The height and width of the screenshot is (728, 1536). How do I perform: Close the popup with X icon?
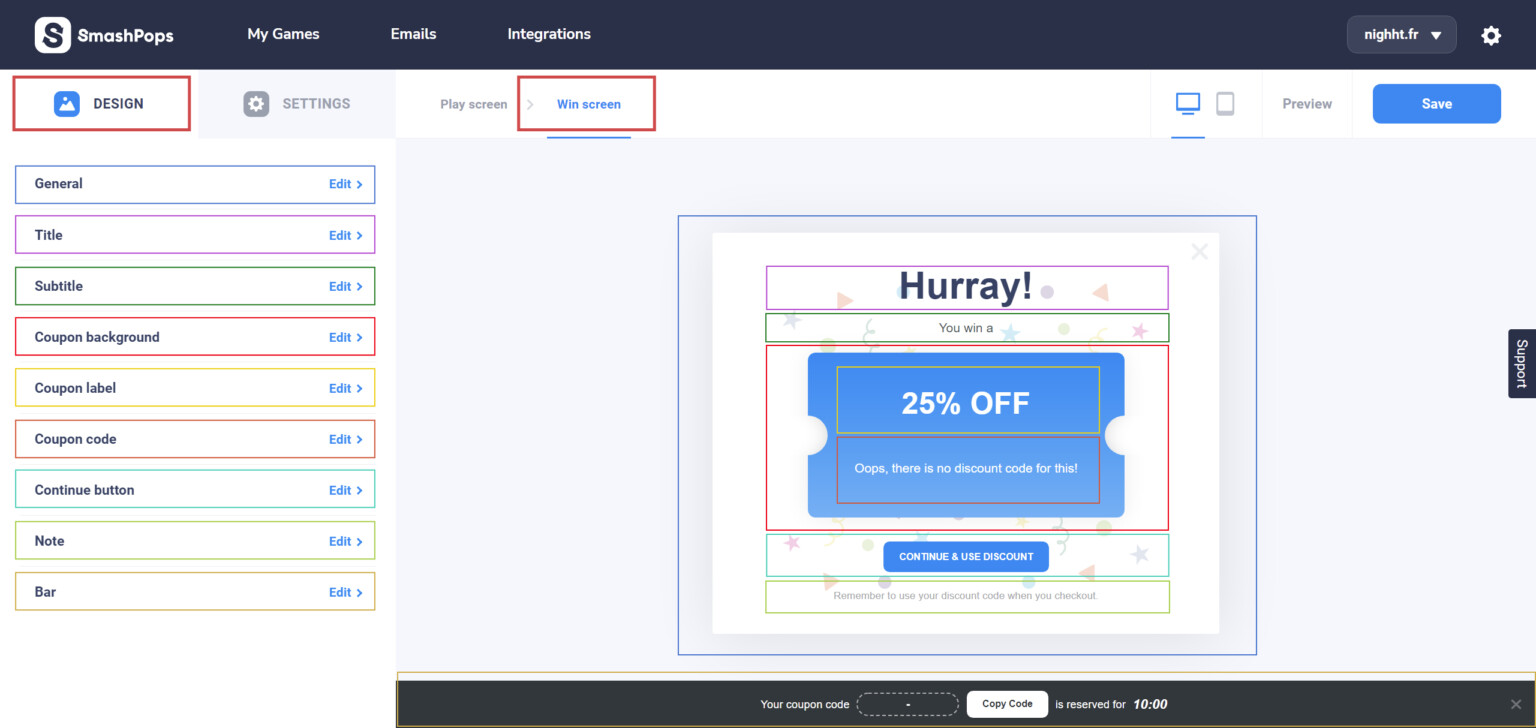coord(1199,252)
